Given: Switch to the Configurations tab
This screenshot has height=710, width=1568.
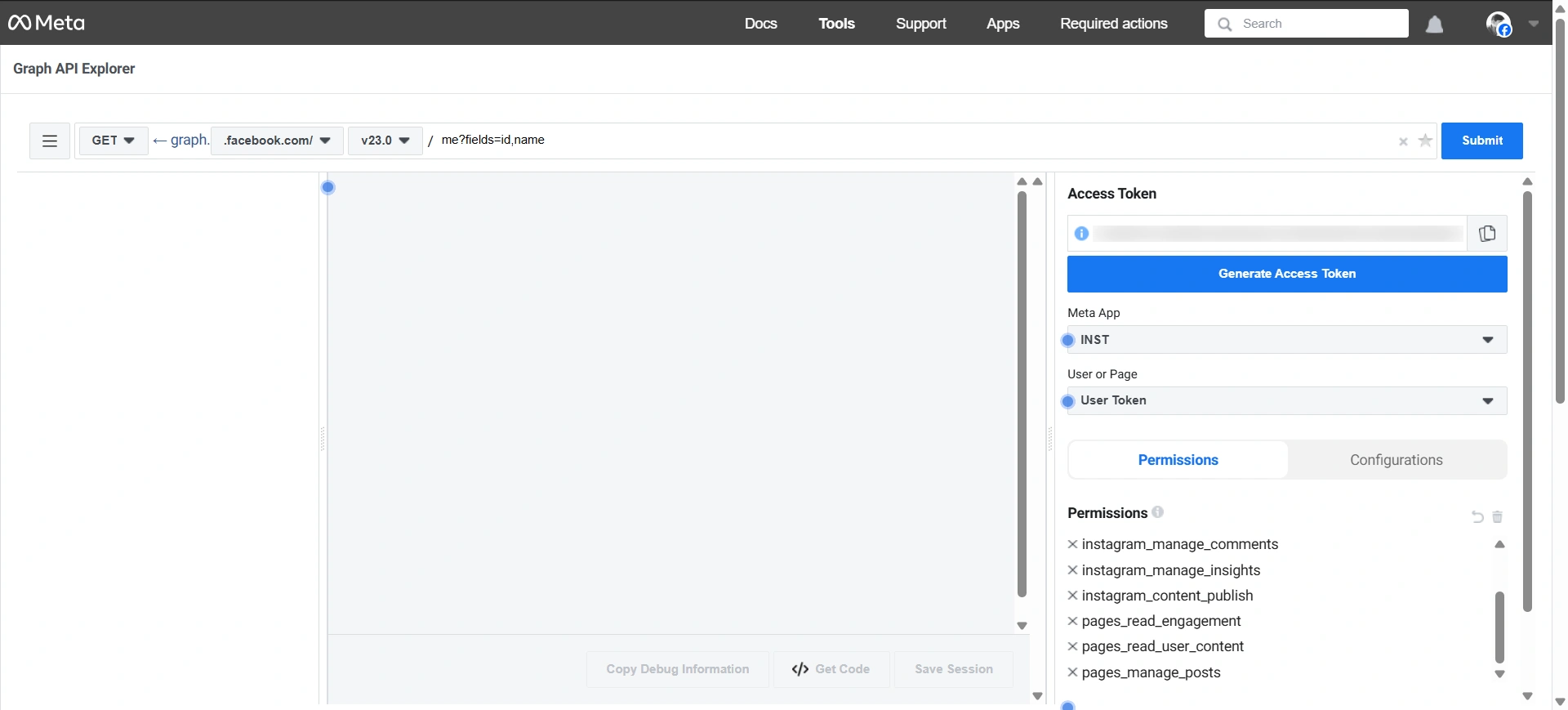Looking at the screenshot, I should [x=1396, y=460].
